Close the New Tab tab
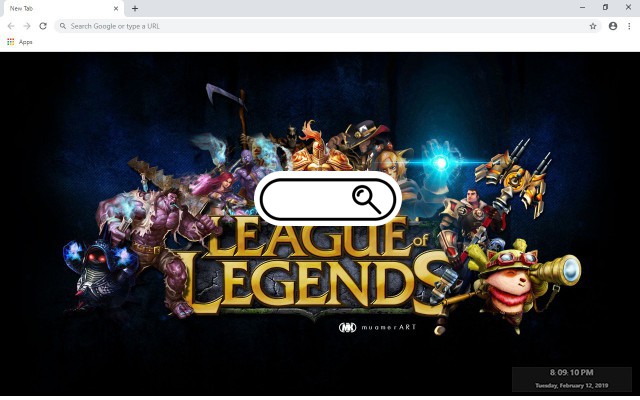 click(x=116, y=8)
